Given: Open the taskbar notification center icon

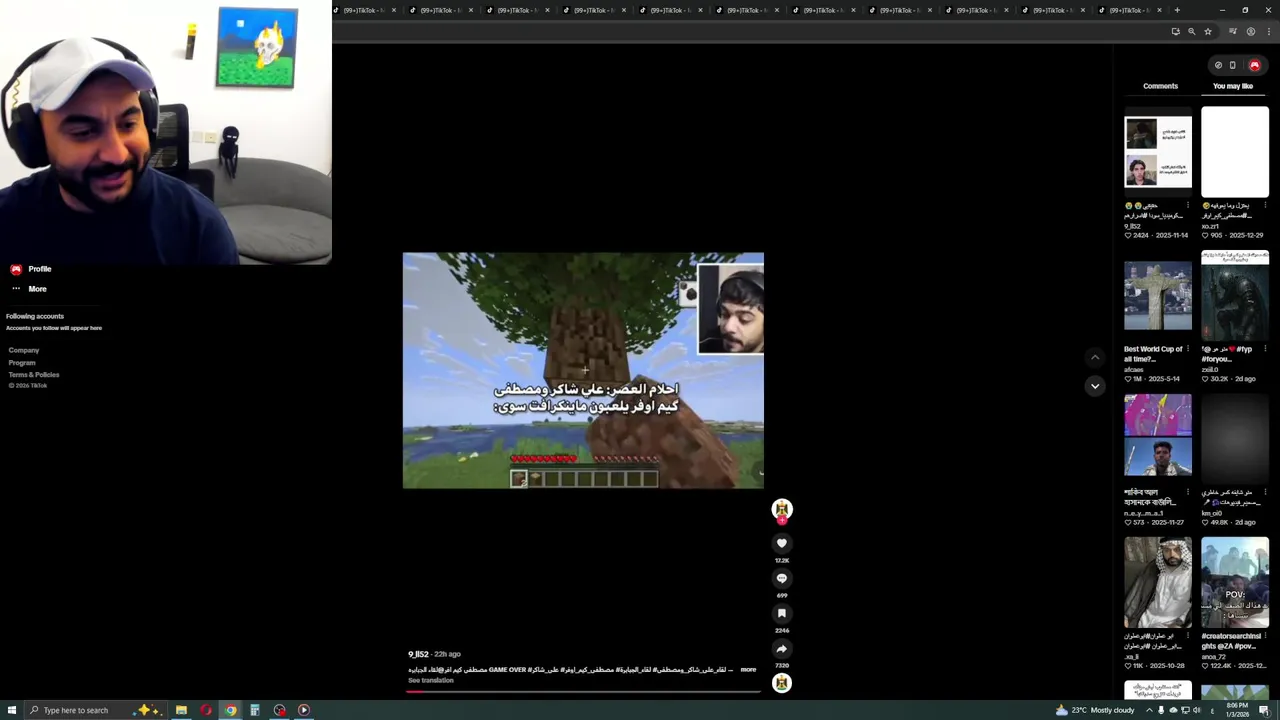Looking at the screenshot, I should tap(1265, 710).
